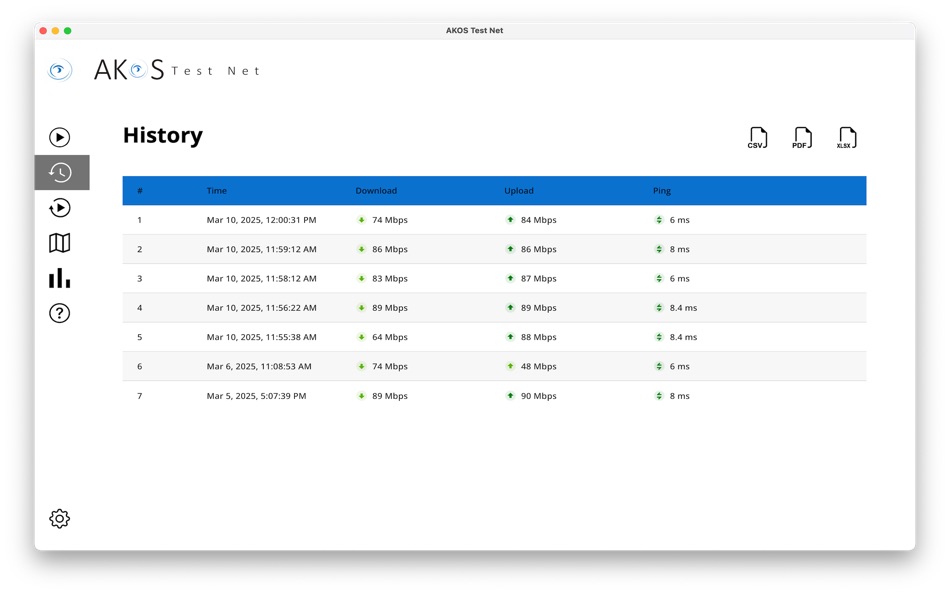Viewport: 950px width, 594px height.
Task: Maximize window with green button
Action: (67, 30)
